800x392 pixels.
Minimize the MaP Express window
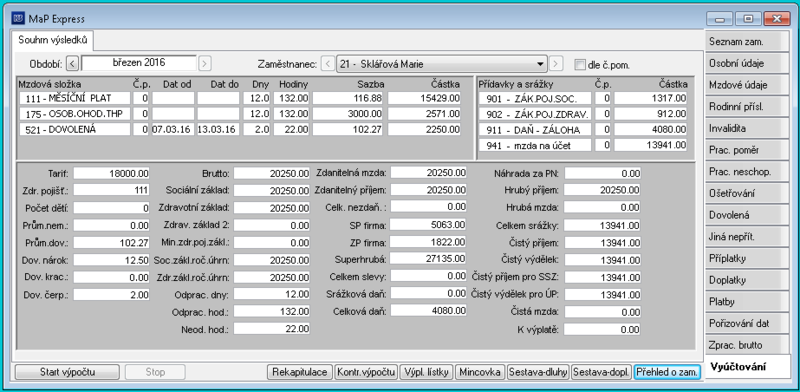720,19
